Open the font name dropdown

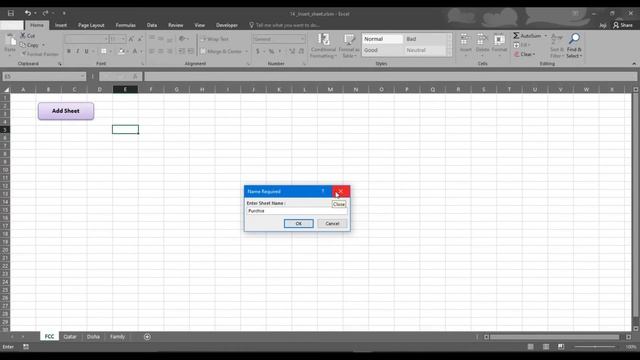point(106,39)
